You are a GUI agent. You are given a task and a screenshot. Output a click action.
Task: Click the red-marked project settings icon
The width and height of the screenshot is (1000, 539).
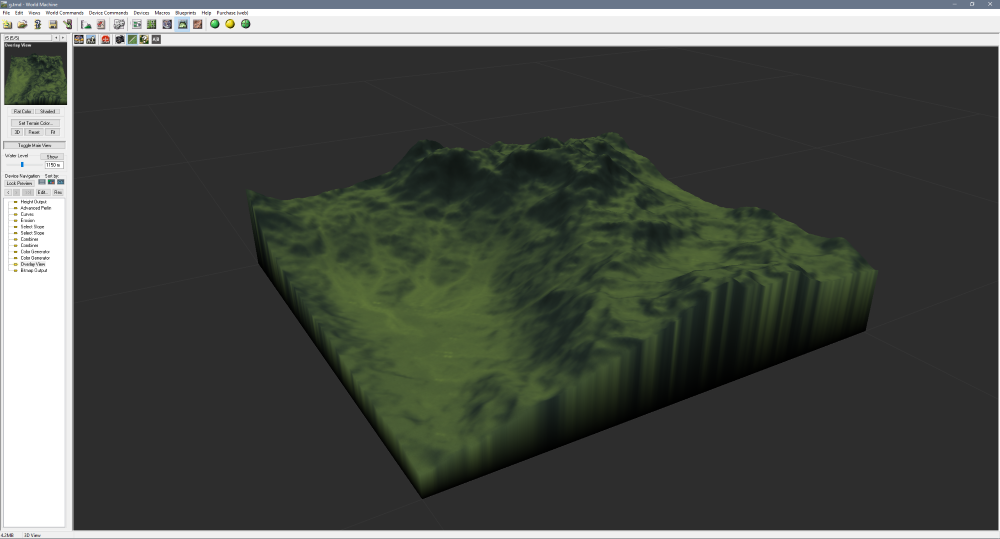point(101,24)
